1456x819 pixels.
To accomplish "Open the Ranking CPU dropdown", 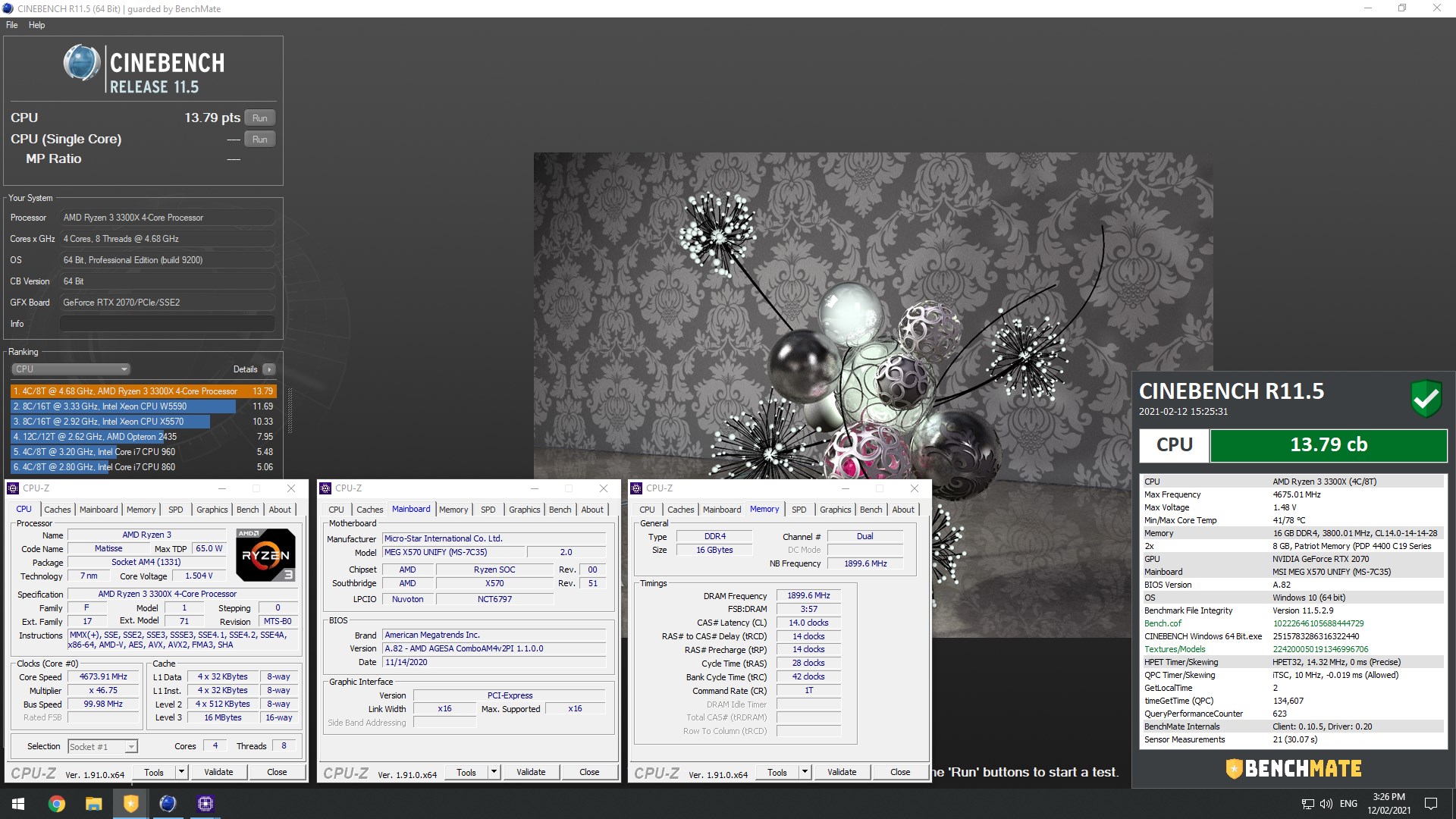I will point(71,369).
